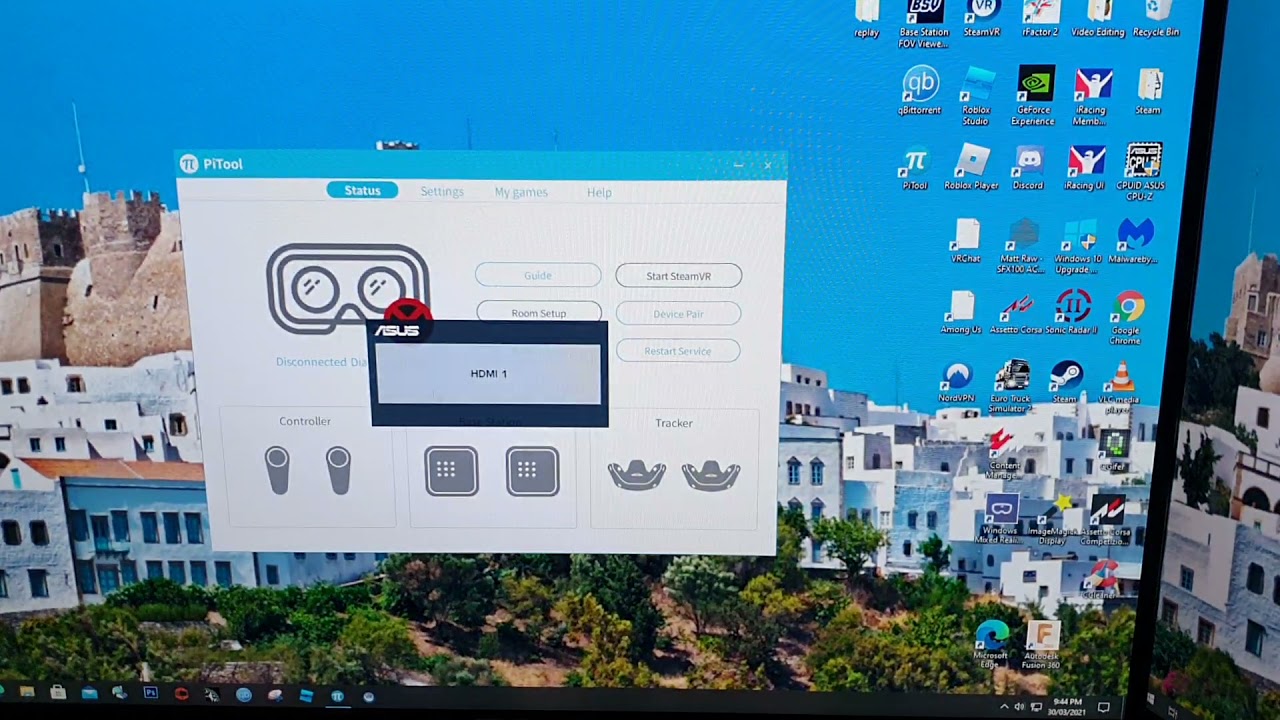Viewport: 1280px width, 720px height.
Task: Select the qBittorrent desktop shortcut
Action: point(920,91)
